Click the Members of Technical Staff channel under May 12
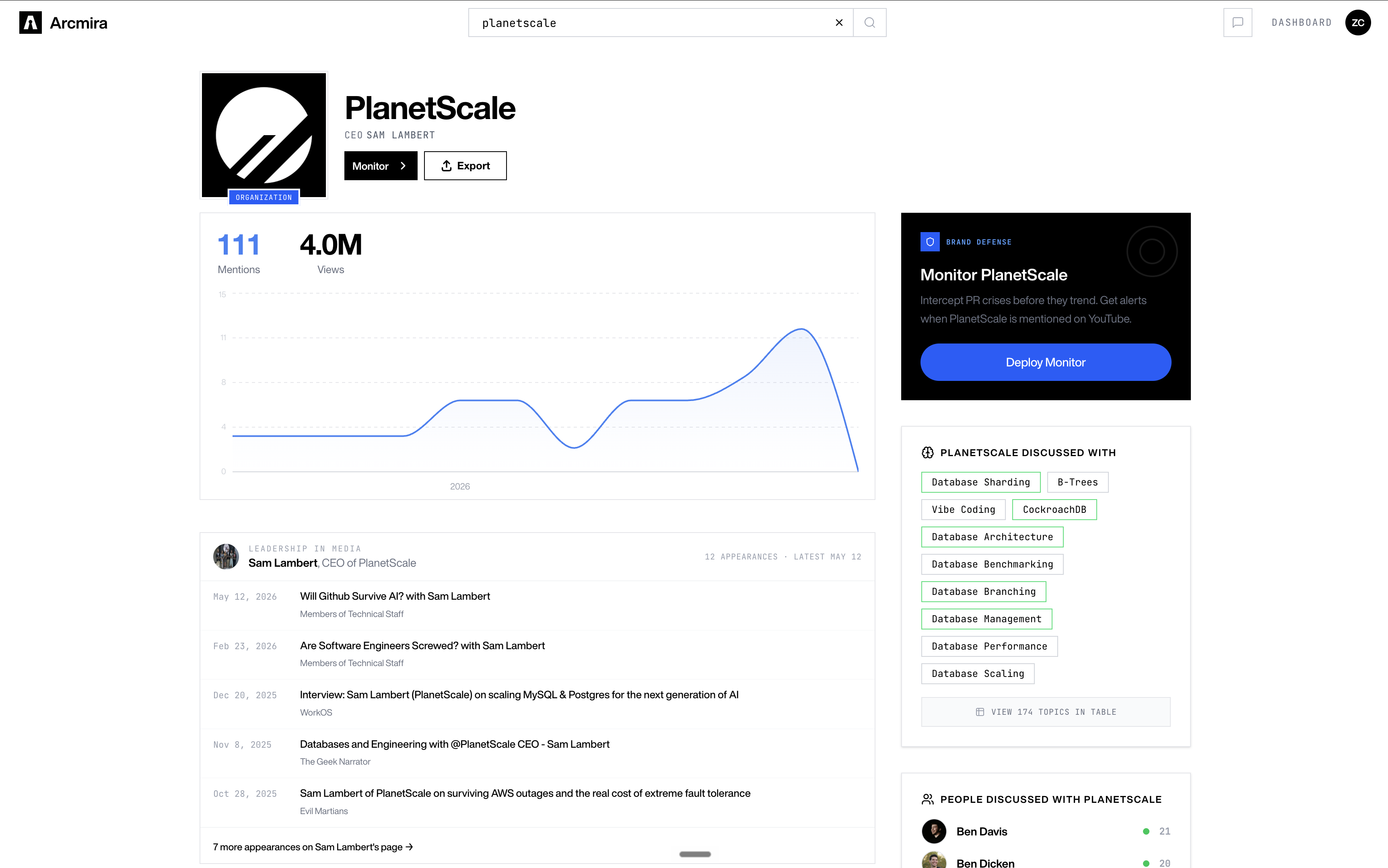Image resolution: width=1388 pixels, height=868 pixels. point(351,614)
